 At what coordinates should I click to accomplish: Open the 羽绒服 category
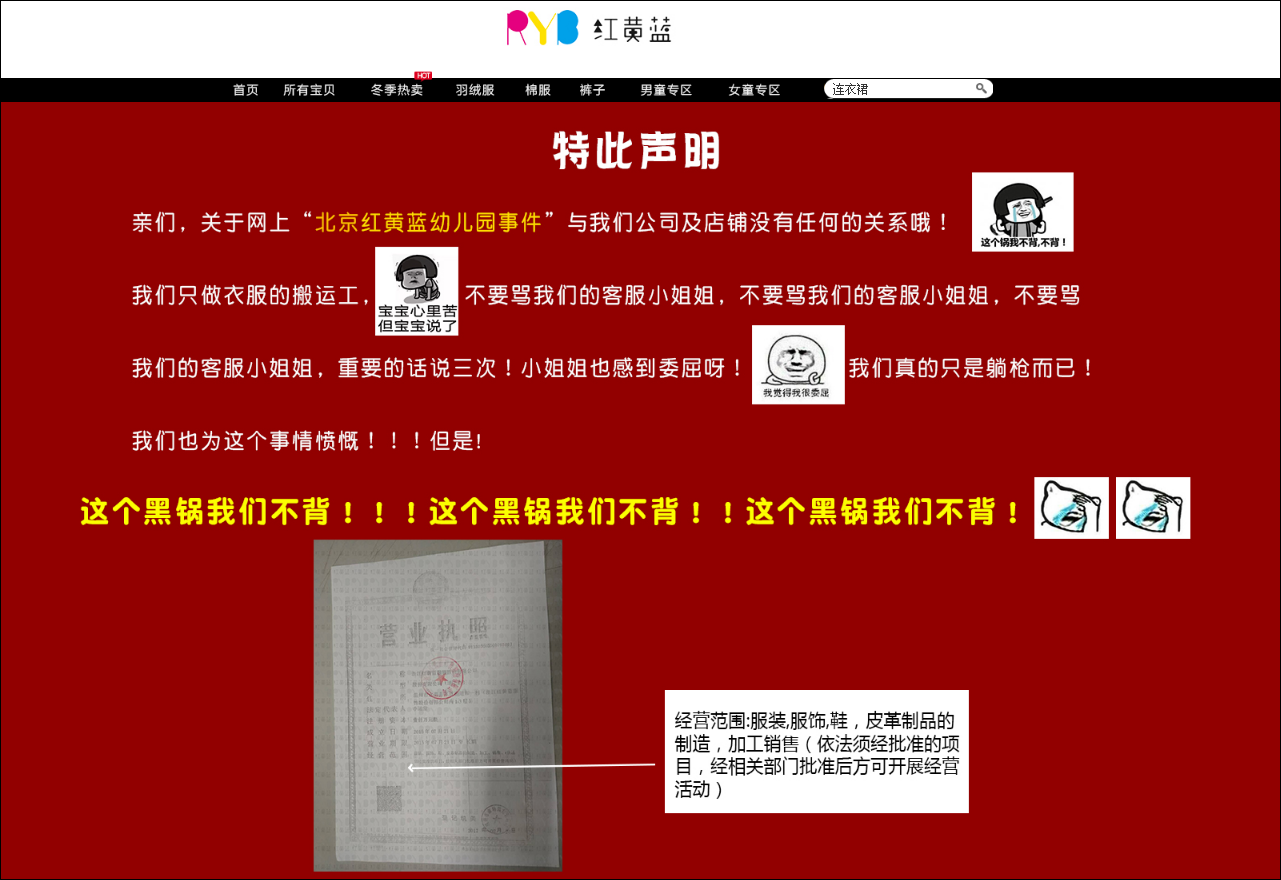tap(475, 90)
